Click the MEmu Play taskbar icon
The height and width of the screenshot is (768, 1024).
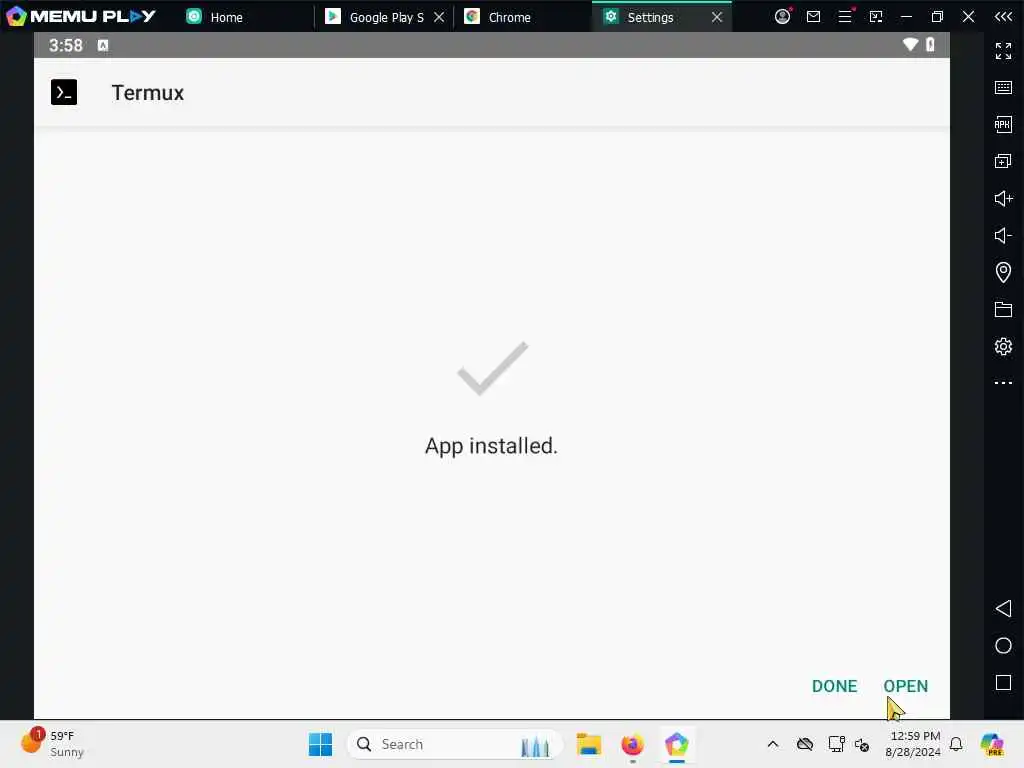point(677,744)
